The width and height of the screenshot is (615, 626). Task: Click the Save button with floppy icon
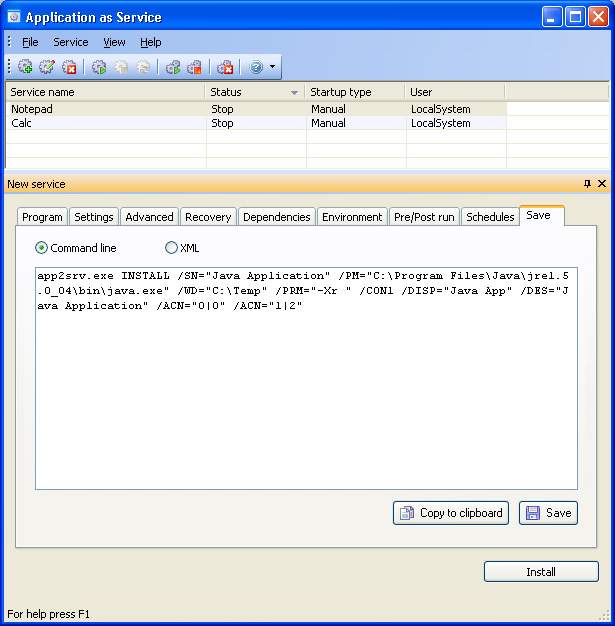pos(548,513)
